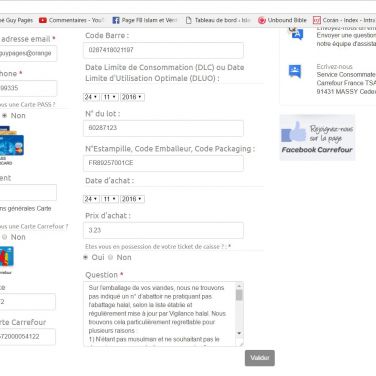Select Non for ticket de caisse
376x376 pixels.
pos(111,257)
